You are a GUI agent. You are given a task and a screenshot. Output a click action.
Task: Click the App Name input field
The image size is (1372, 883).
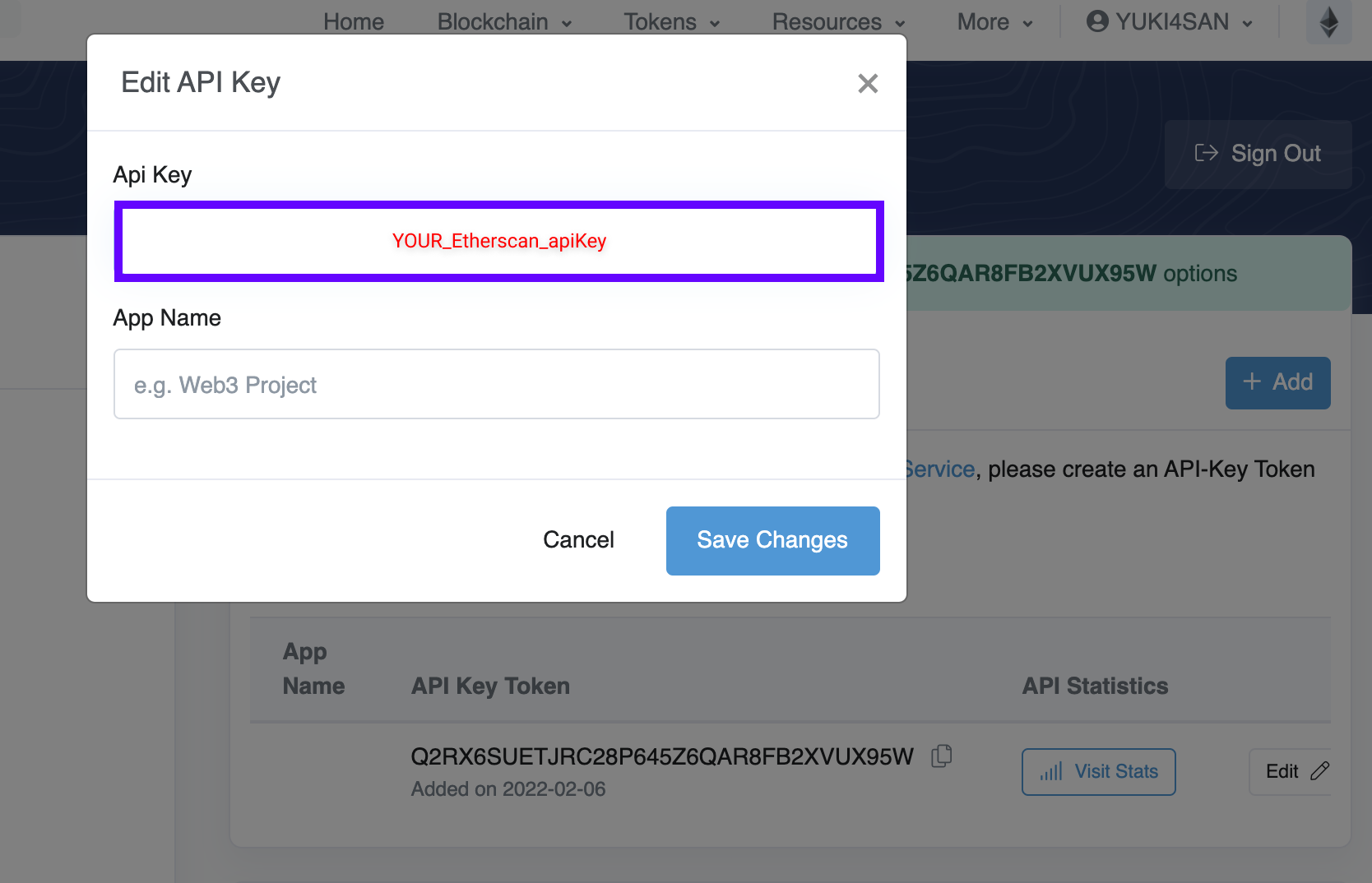497,384
